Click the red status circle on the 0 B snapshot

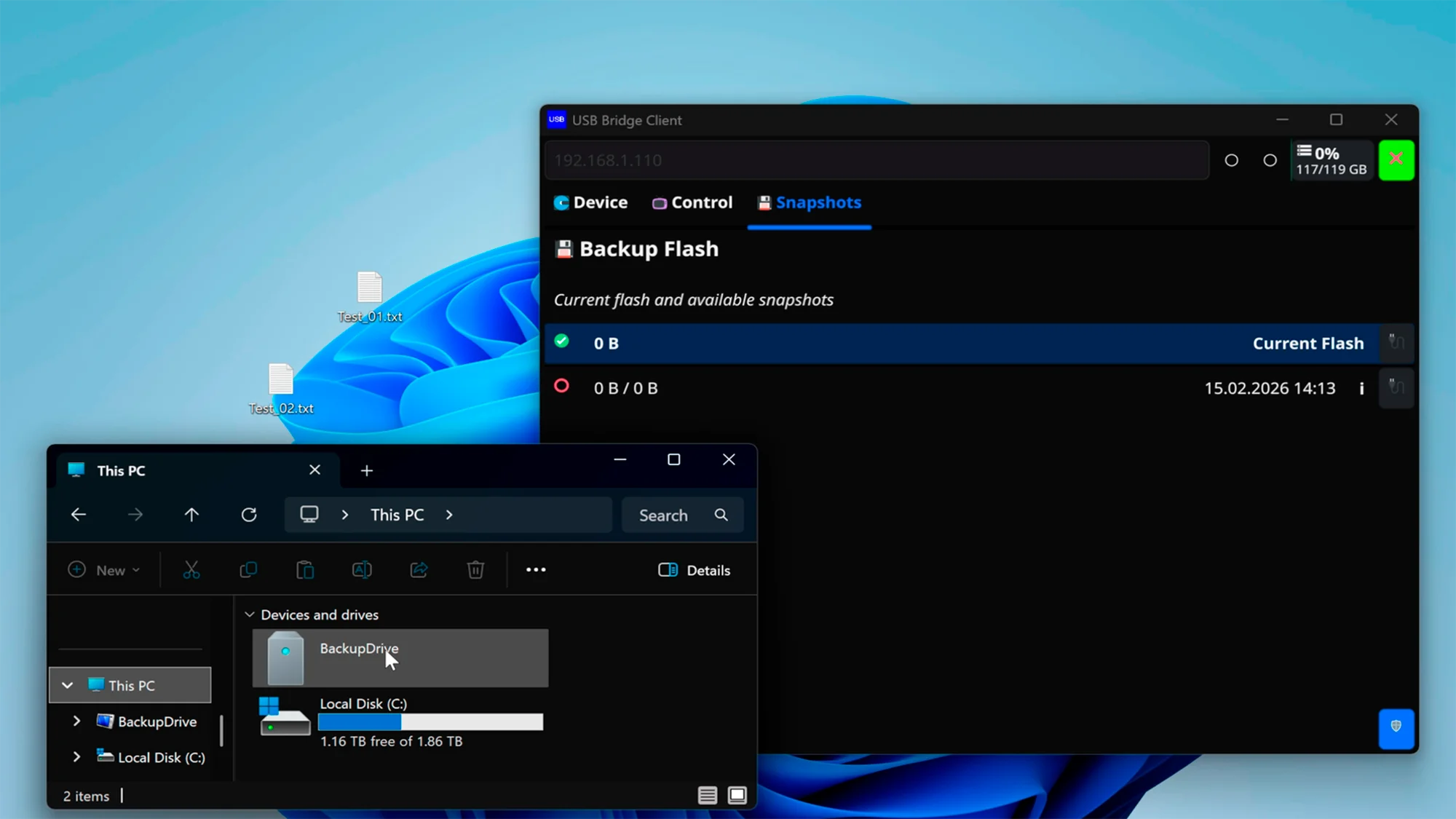(x=561, y=387)
